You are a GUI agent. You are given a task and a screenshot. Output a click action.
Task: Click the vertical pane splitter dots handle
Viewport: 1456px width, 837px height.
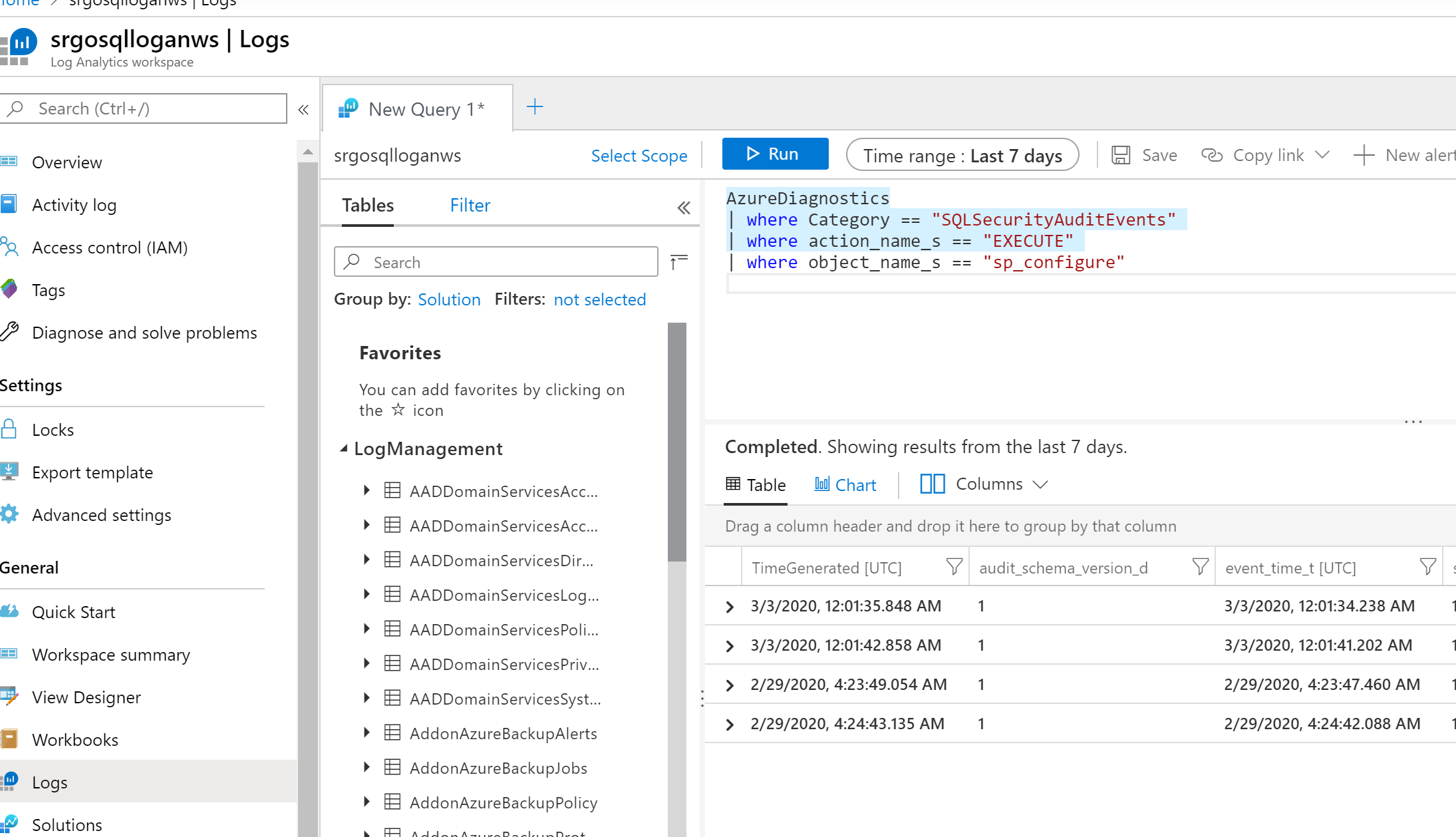point(702,698)
